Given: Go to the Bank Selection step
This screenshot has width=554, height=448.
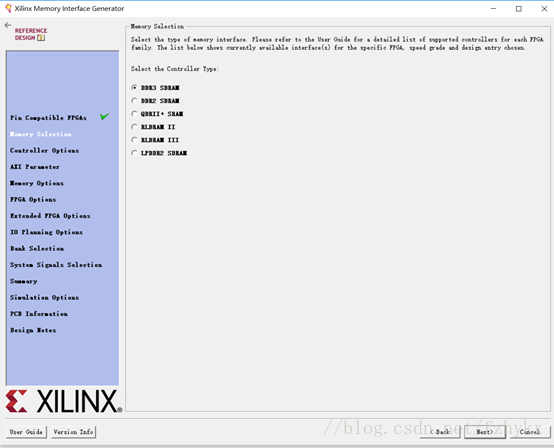Looking at the screenshot, I should tap(37, 248).
